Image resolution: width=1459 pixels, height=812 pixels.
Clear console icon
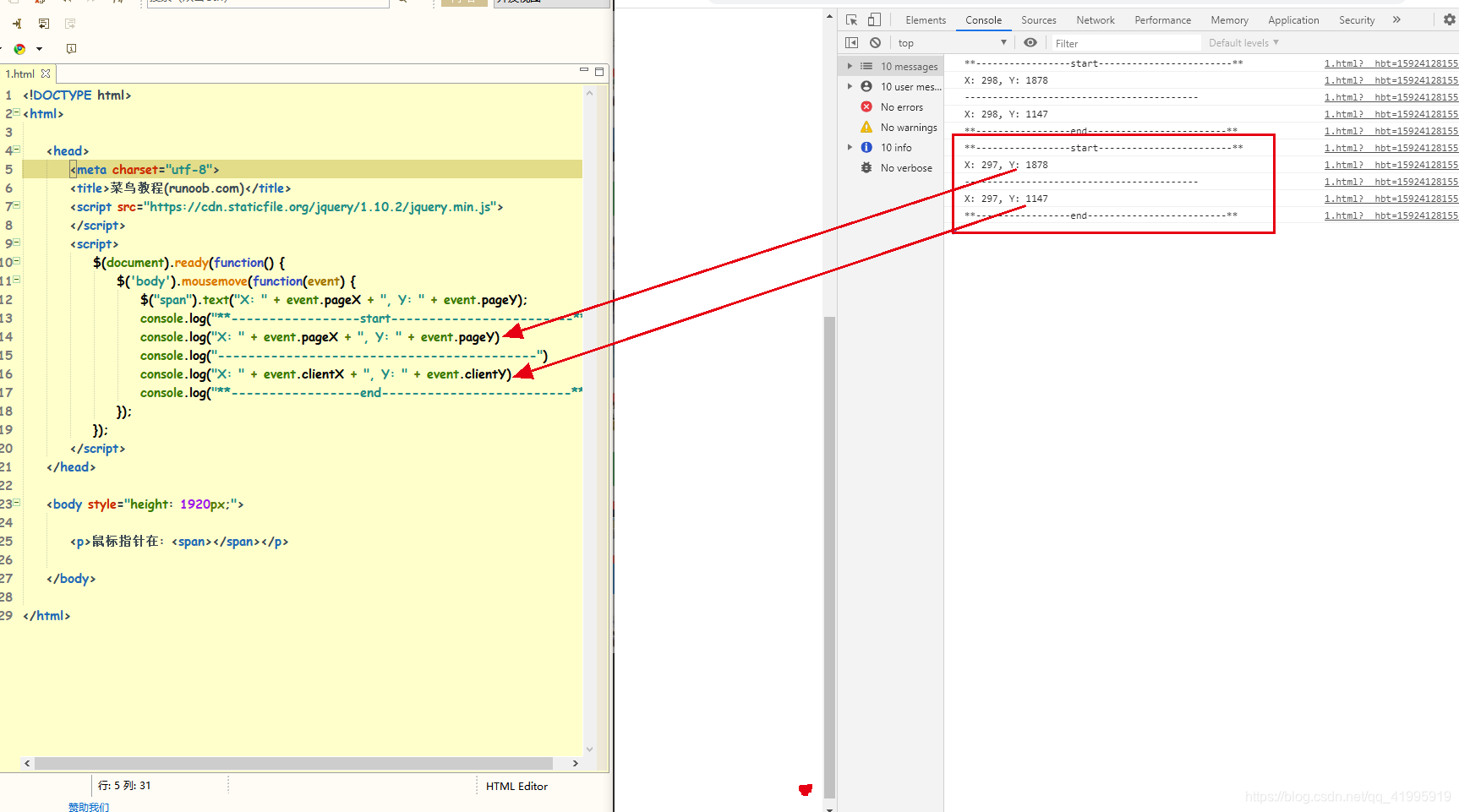pos(875,42)
